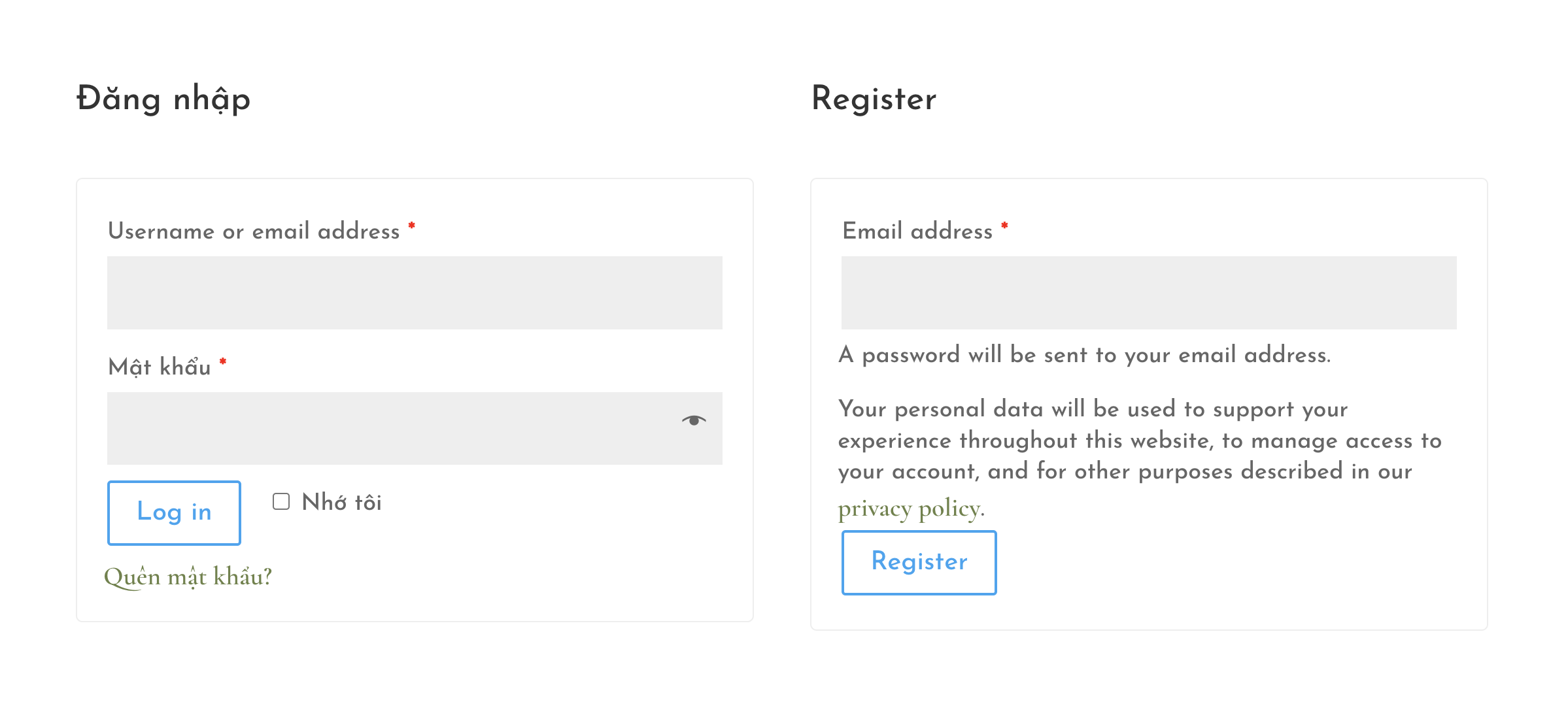
Task: Click the asterisk next to Username label
Action: click(412, 226)
